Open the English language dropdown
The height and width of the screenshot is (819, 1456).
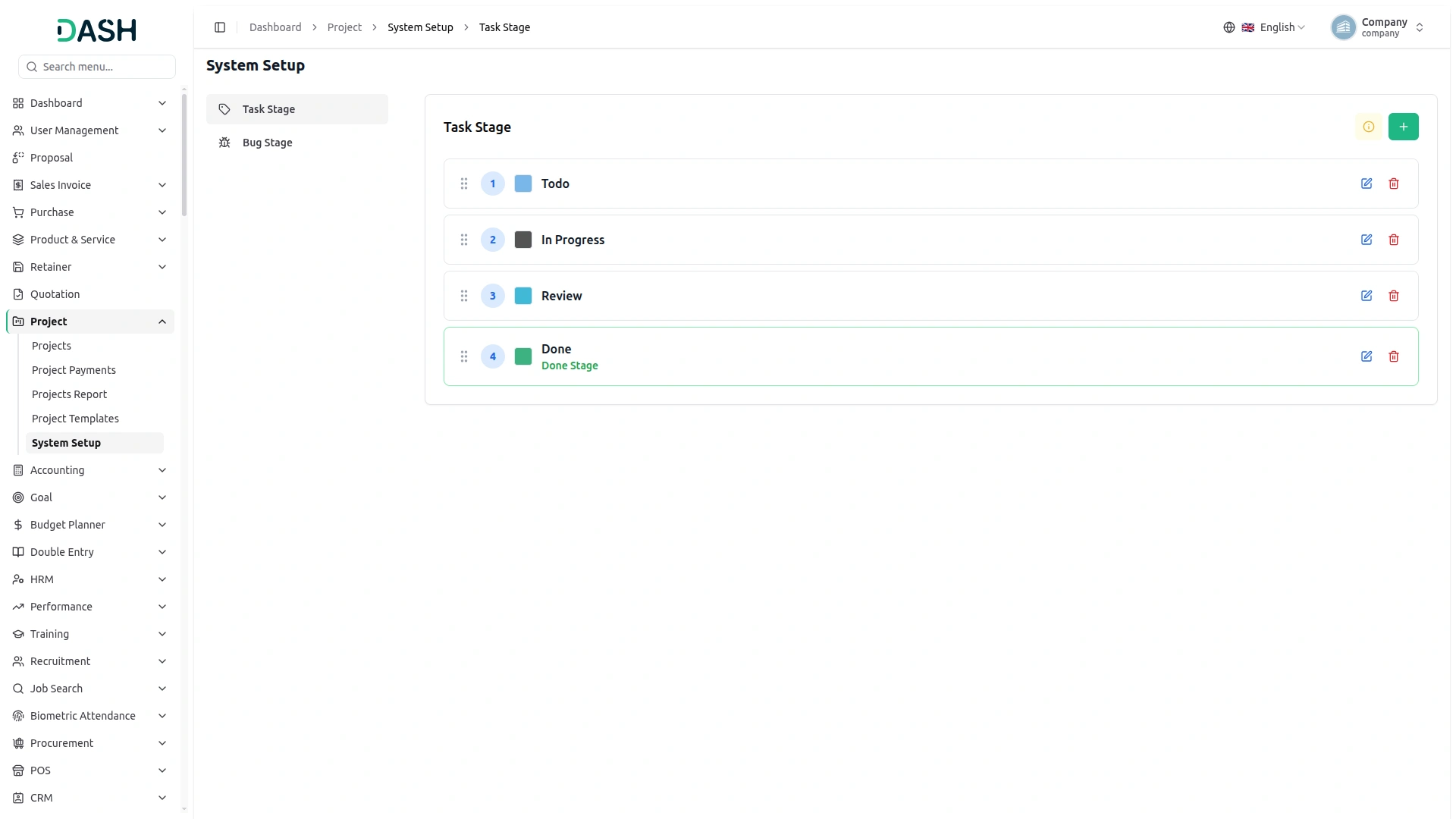[1274, 27]
